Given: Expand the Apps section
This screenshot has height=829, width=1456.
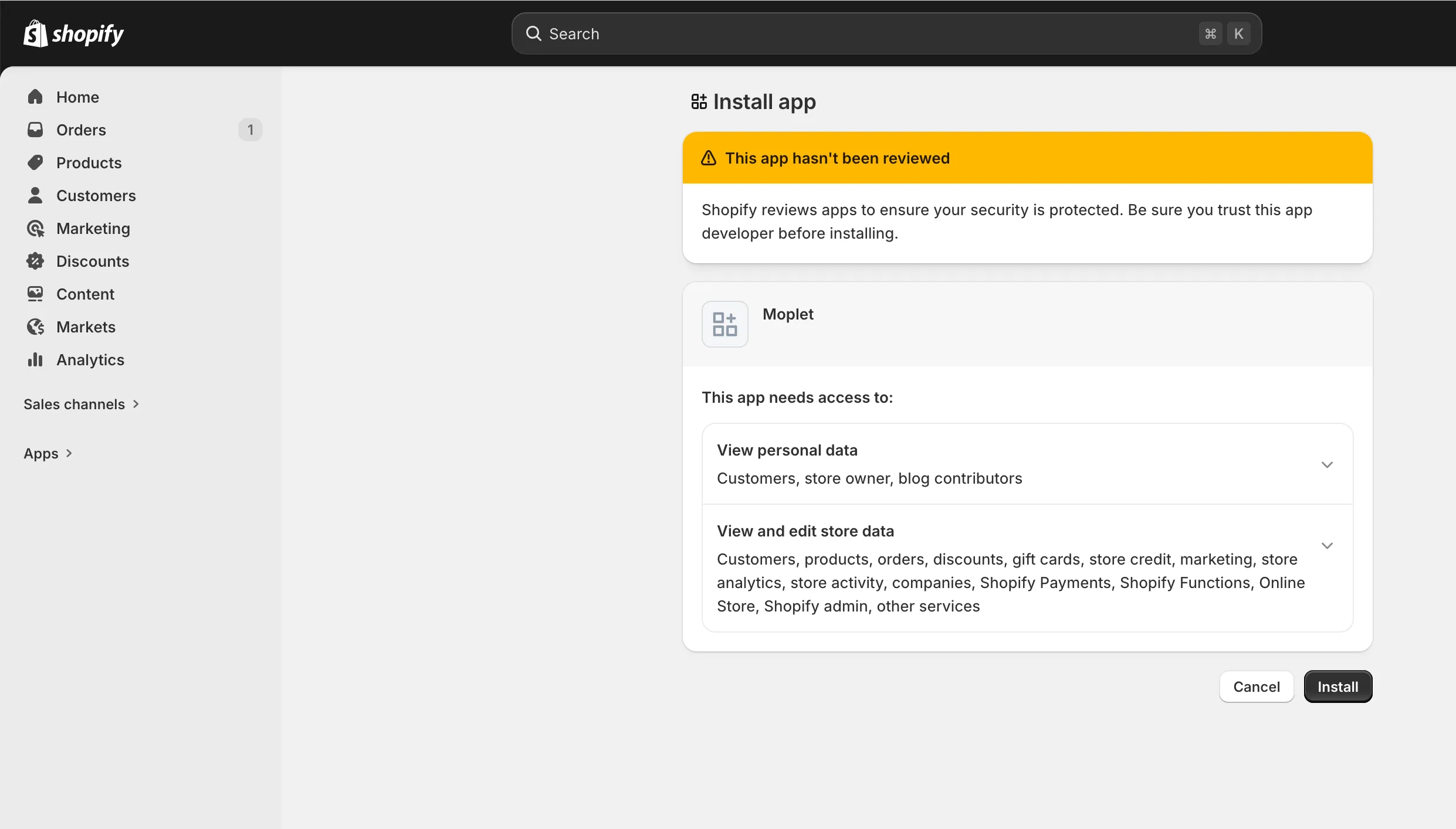Looking at the screenshot, I should (x=48, y=453).
